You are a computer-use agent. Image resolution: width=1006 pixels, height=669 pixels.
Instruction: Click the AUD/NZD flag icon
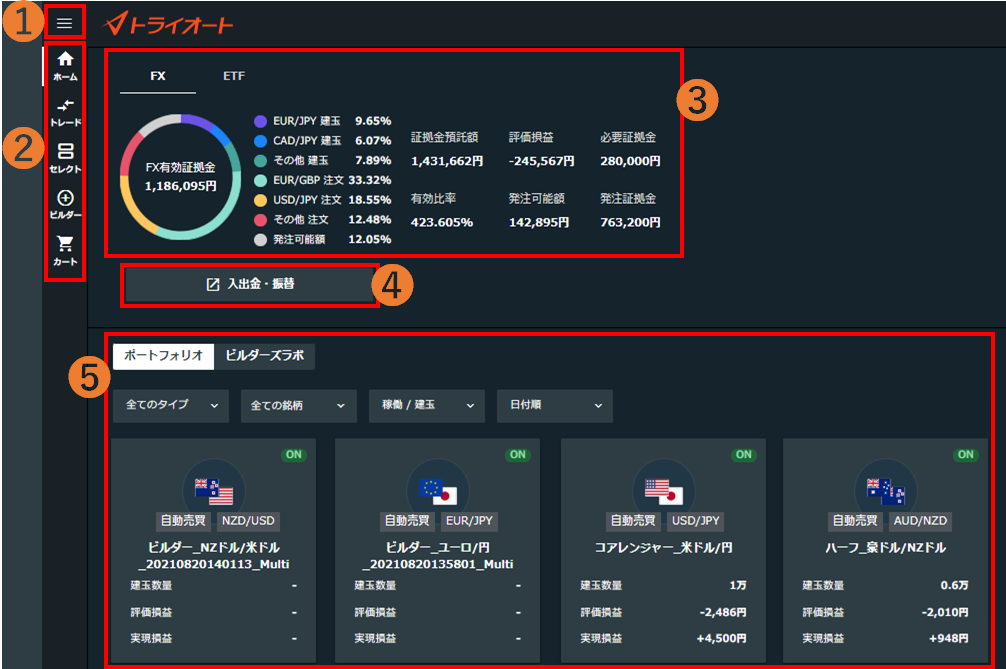tap(885, 491)
